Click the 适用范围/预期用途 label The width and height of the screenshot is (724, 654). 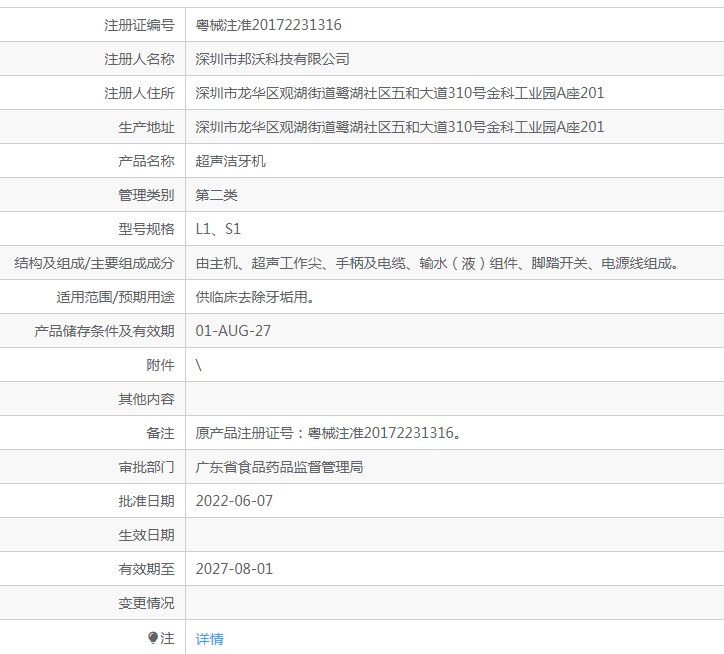[115, 297]
